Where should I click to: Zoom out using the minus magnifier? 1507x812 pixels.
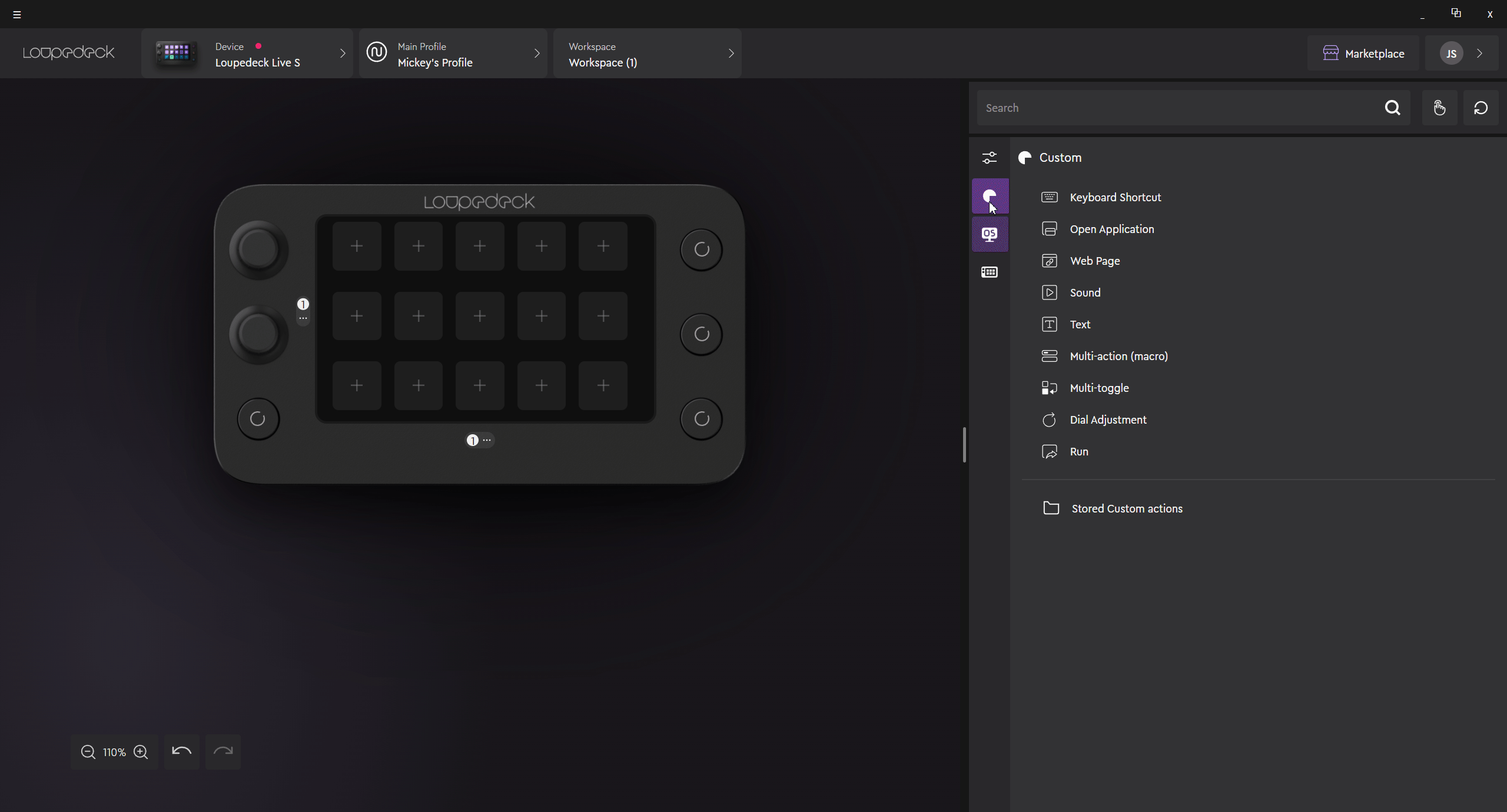click(88, 752)
